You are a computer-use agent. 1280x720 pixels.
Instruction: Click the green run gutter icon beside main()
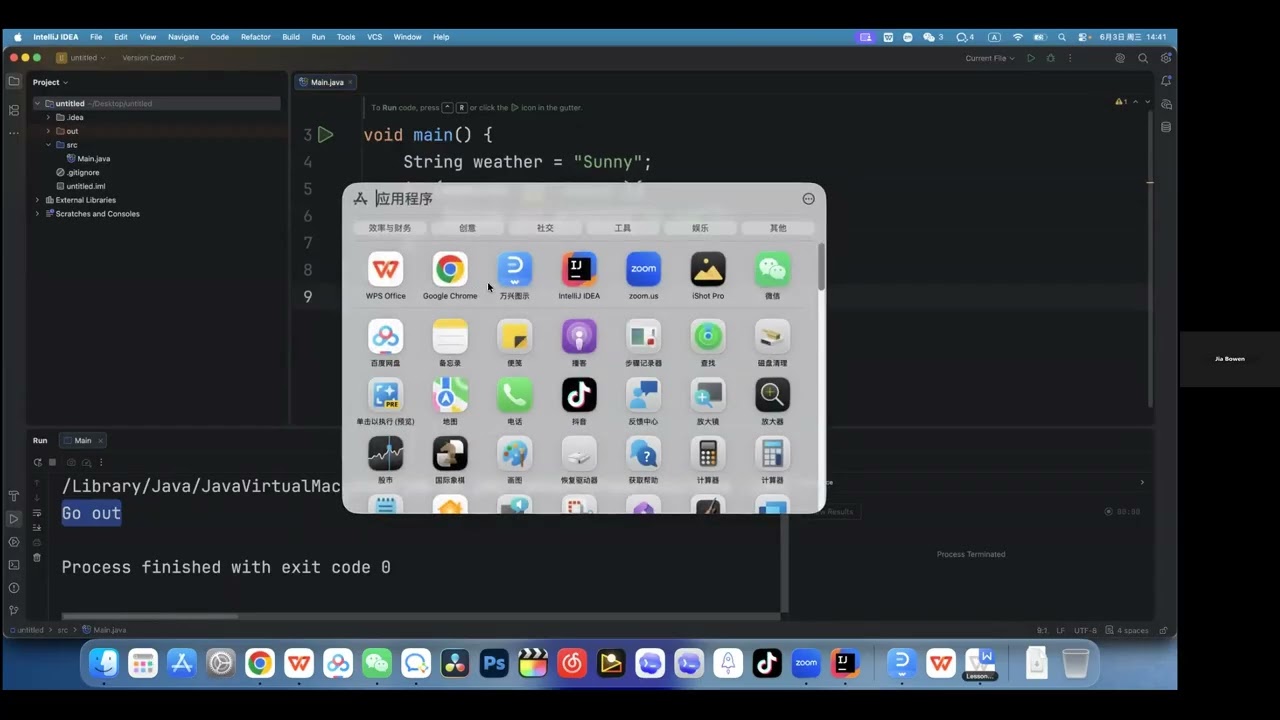325,135
